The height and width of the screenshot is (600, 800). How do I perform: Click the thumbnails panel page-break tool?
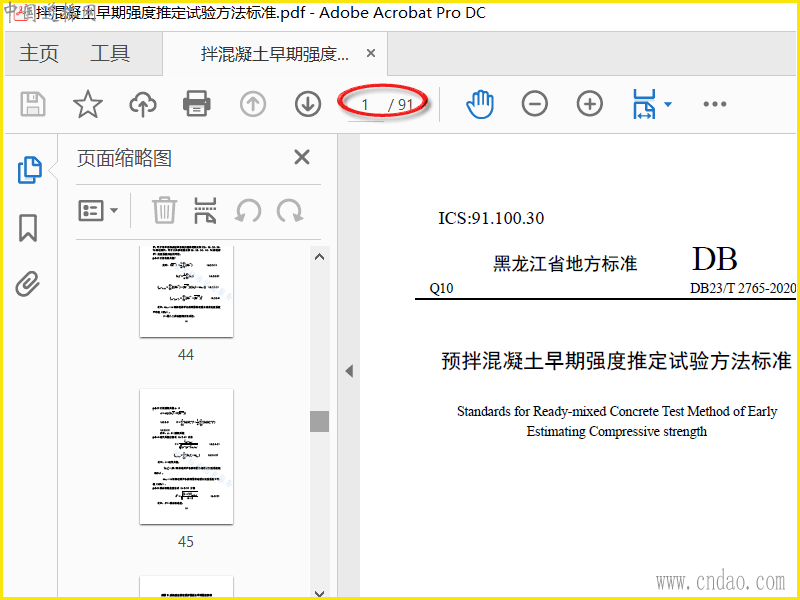point(205,210)
